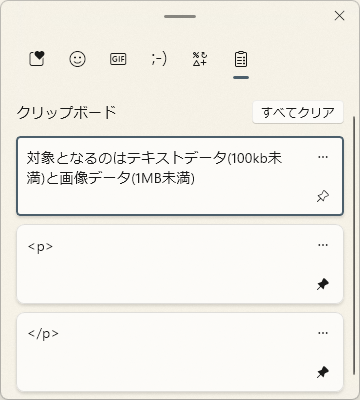Paste the <p> clipboard entry

180,264
